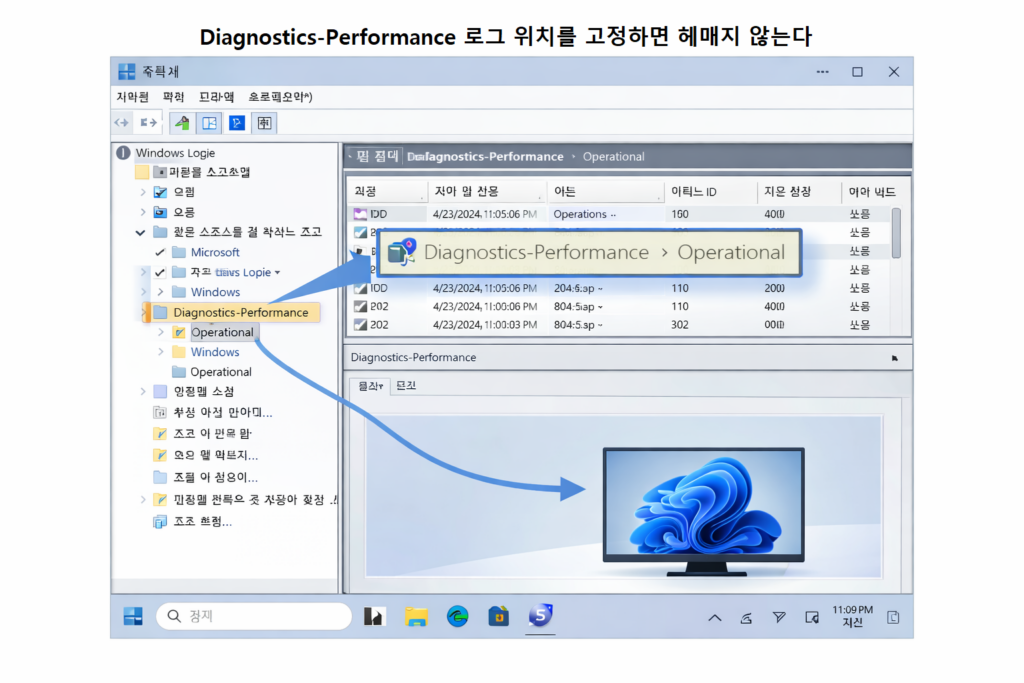Click the event list vertical scrollbar
The image size is (1024, 683).
point(896,232)
